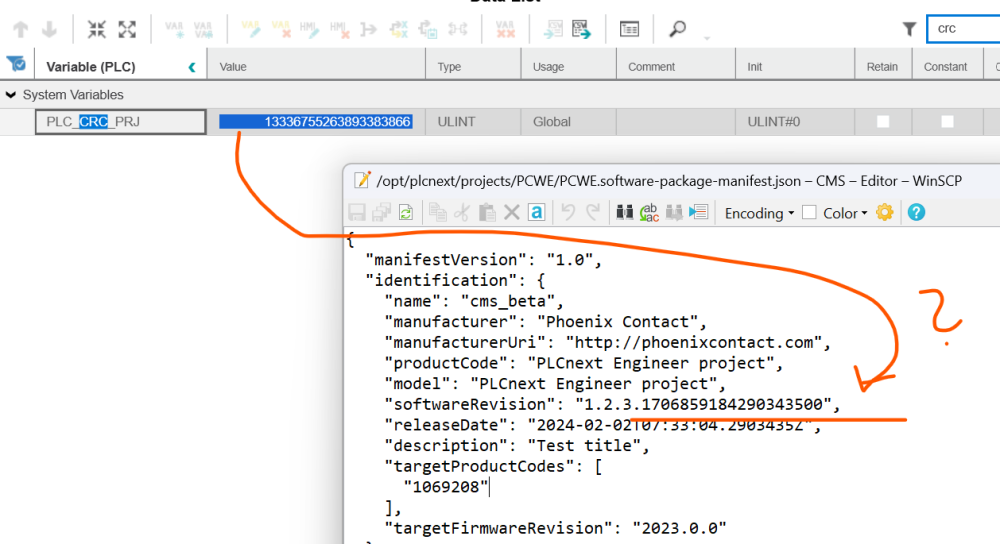Toggle Constant checkbox for PLC_CRC_PRJ

point(946,122)
